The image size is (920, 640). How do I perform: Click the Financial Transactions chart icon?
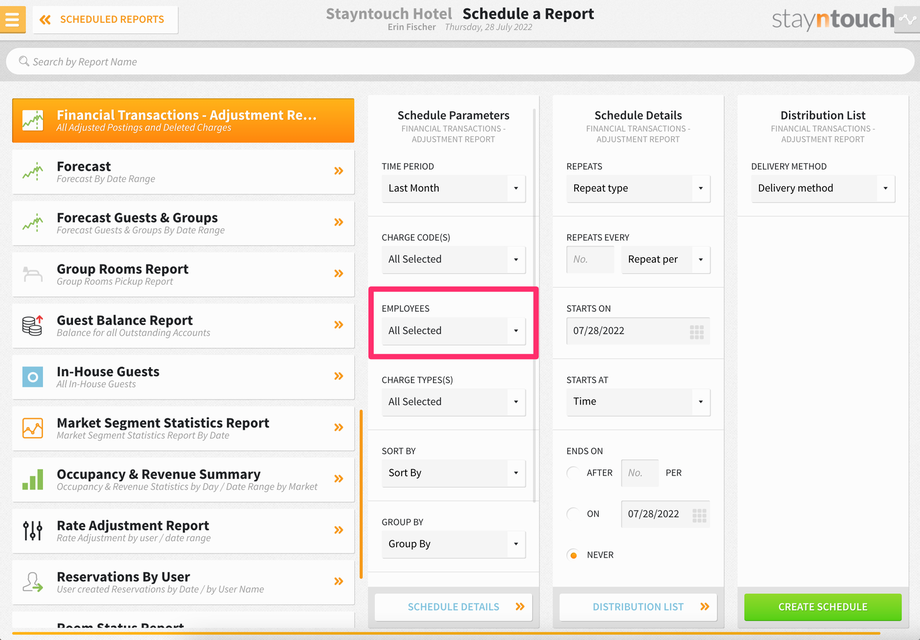pyautogui.click(x=33, y=120)
